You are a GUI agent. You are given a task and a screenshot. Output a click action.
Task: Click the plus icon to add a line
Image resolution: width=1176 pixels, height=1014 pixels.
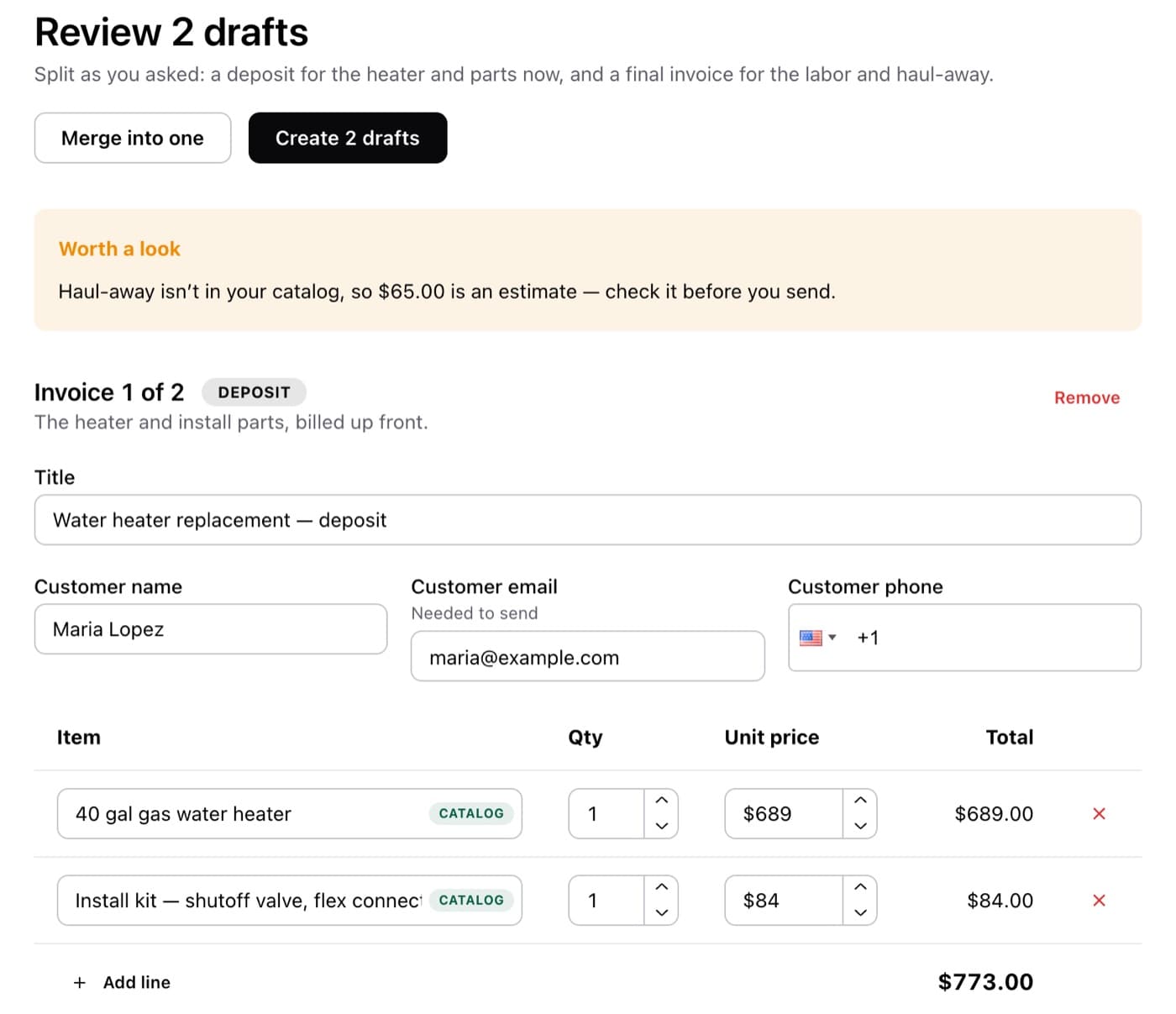point(80,982)
